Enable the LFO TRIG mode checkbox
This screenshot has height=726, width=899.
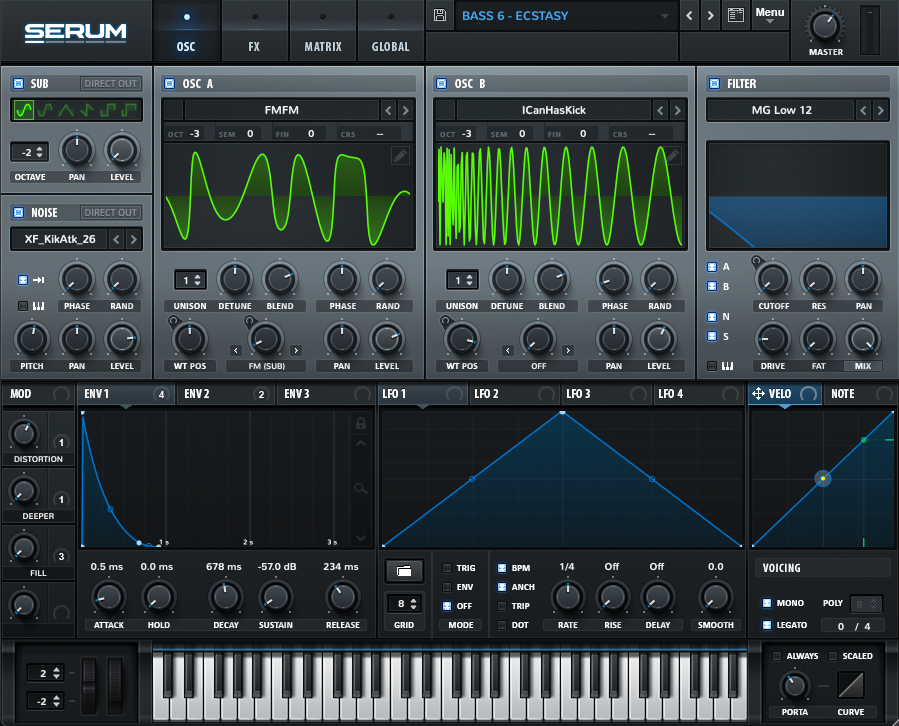click(x=447, y=568)
